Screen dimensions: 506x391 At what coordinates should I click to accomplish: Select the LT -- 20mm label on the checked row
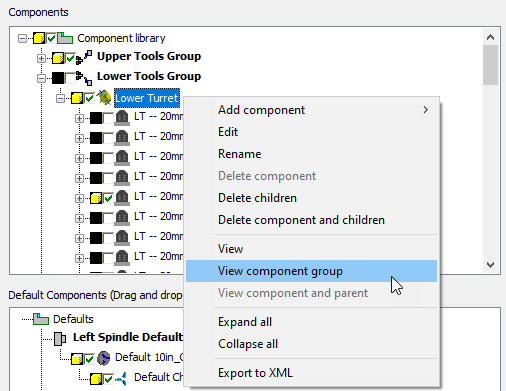pyautogui.click(x=159, y=196)
